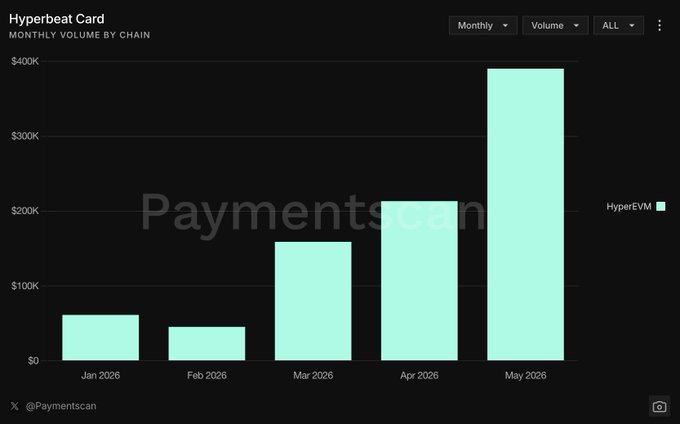The height and width of the screenshot is (424, 680).
Task: Click the Hyperbeat Card chart title
Action: [57, 19]
